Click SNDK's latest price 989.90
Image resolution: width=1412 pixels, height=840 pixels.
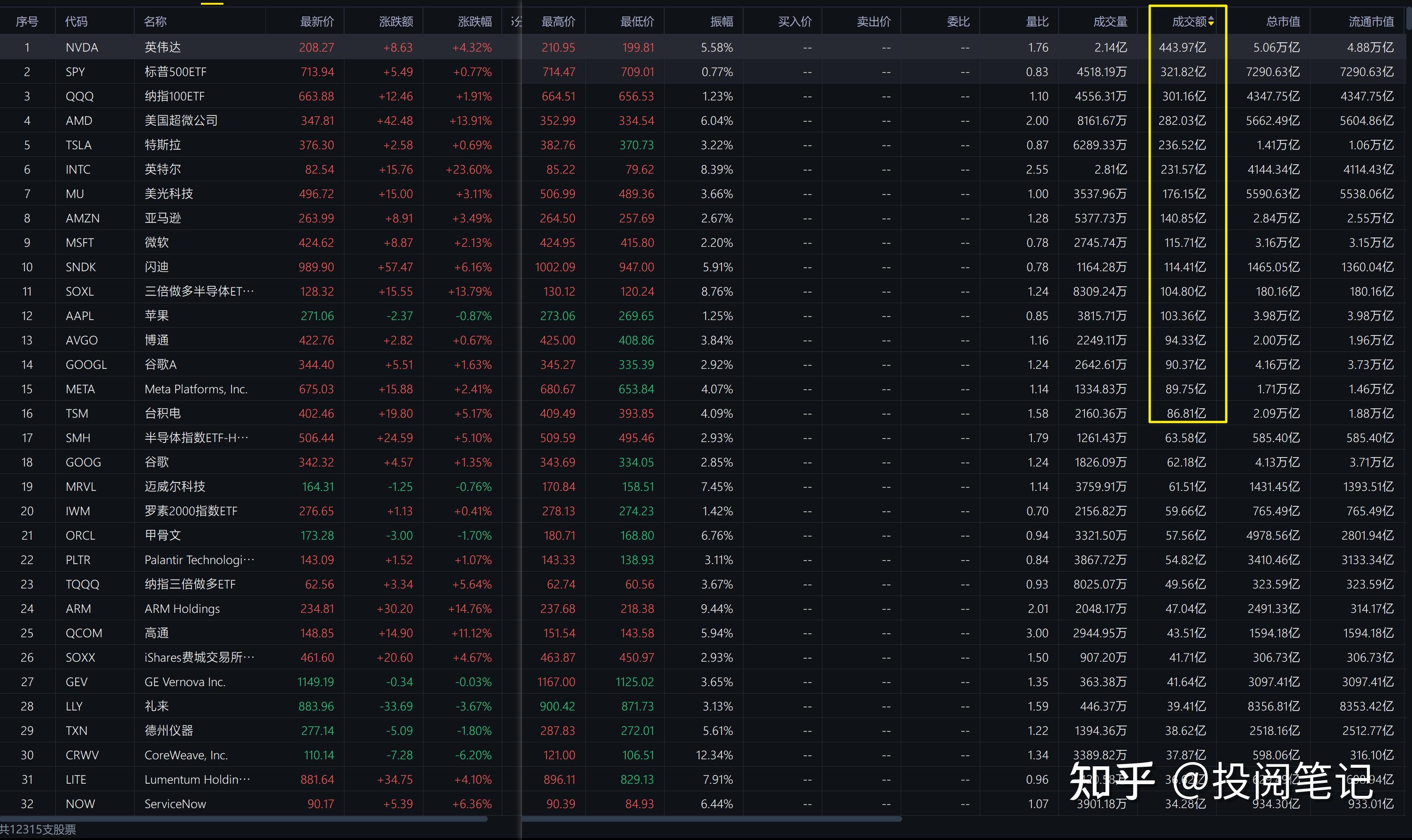pos(316,267)
